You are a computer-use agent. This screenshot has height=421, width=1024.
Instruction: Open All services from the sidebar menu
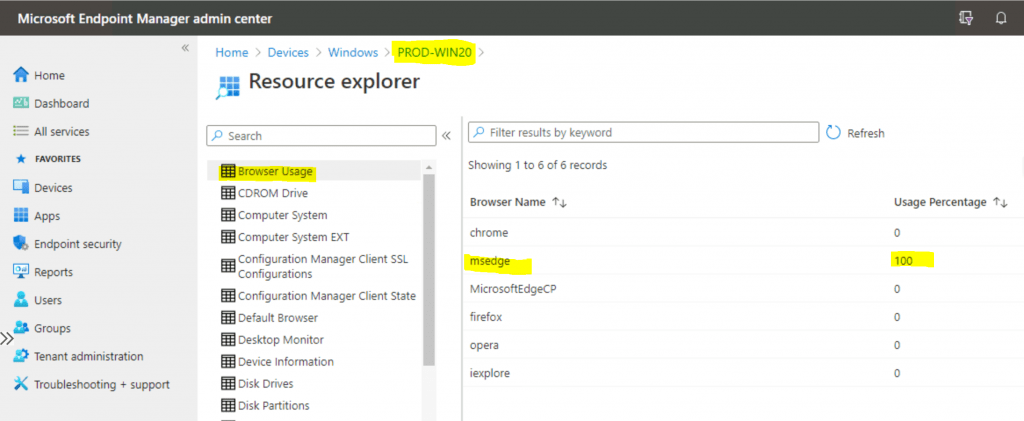(x=61, y=131)
